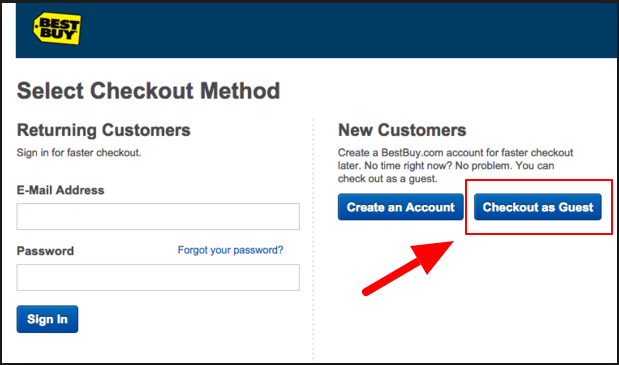This screenshot has width=619, height=365.
Task: Click the Password field label
Action: (45, 251)
